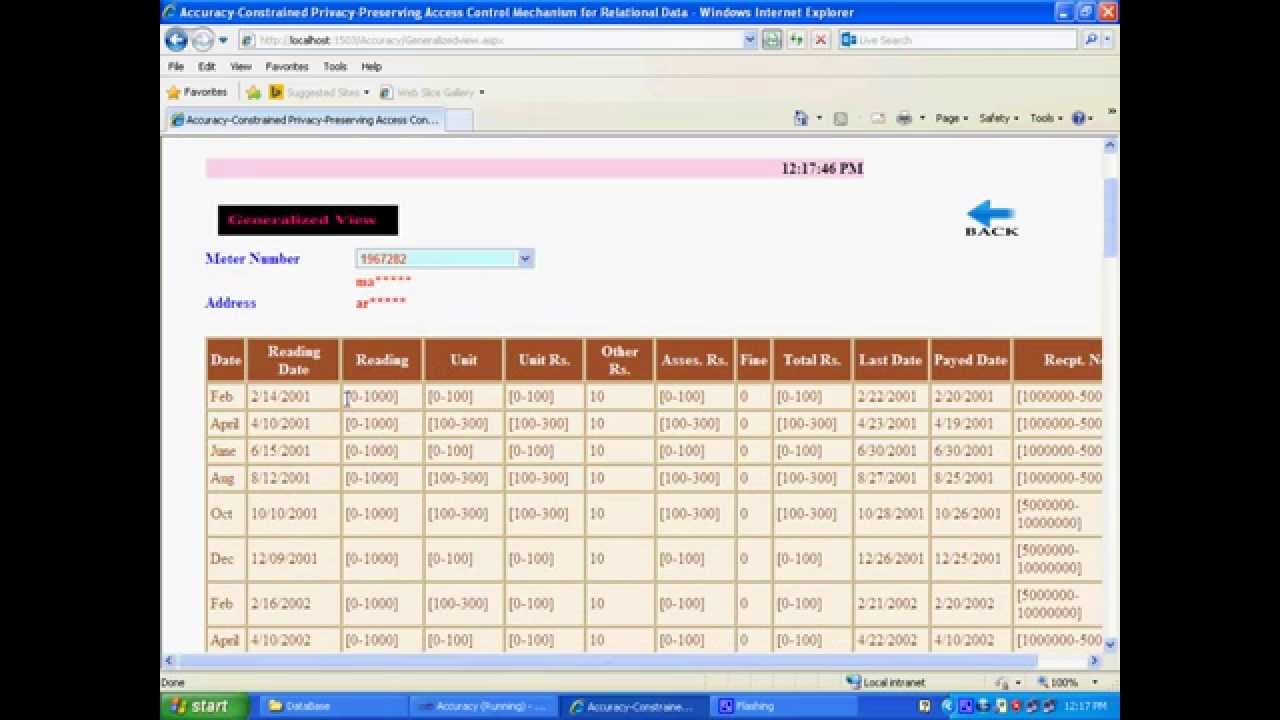The image size is (1280, 720).
Task: Open the Favorites menu in the menu bar
Action: point(287,66)
